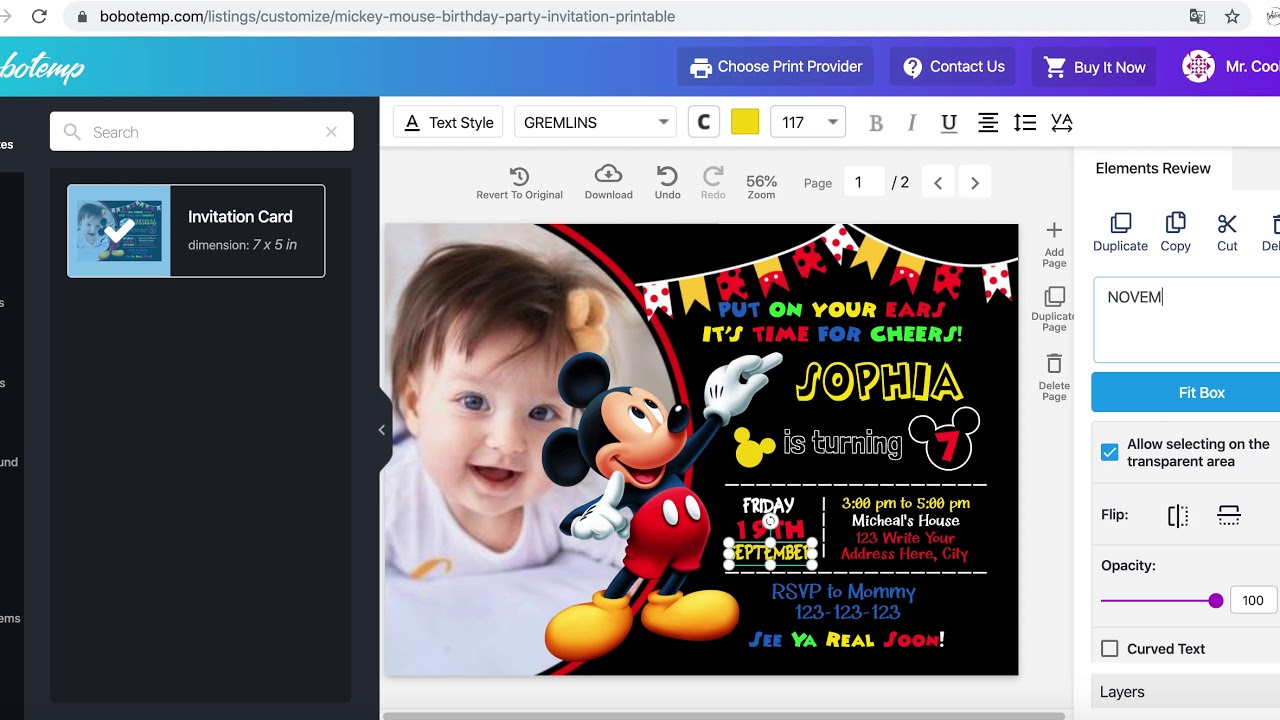This screenshot has width=1280, height=720.
Task: Collapse the left sidebar panel arrow
Action: [381, 430]
